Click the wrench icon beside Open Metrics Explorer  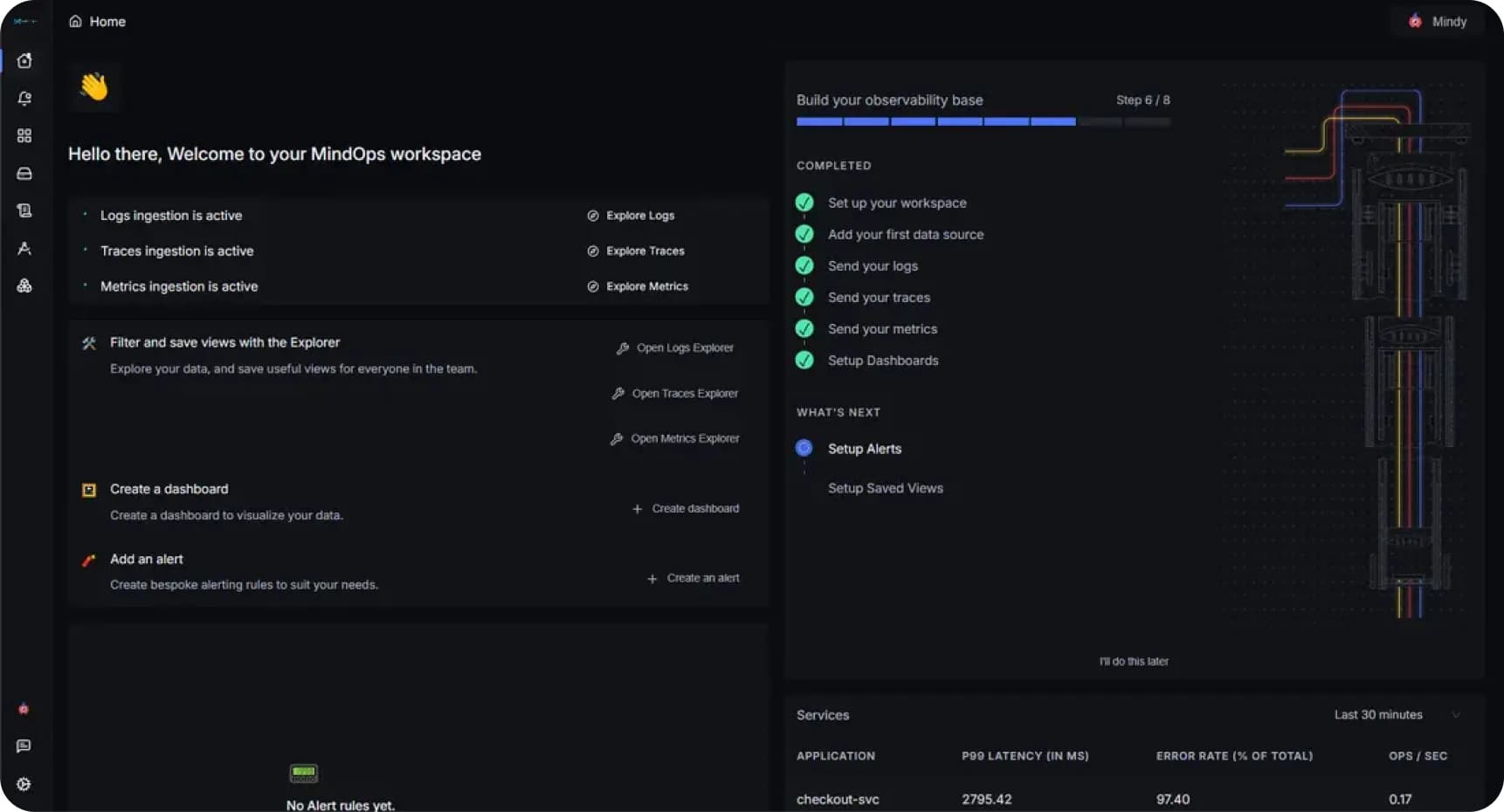(x=617, y=439)
